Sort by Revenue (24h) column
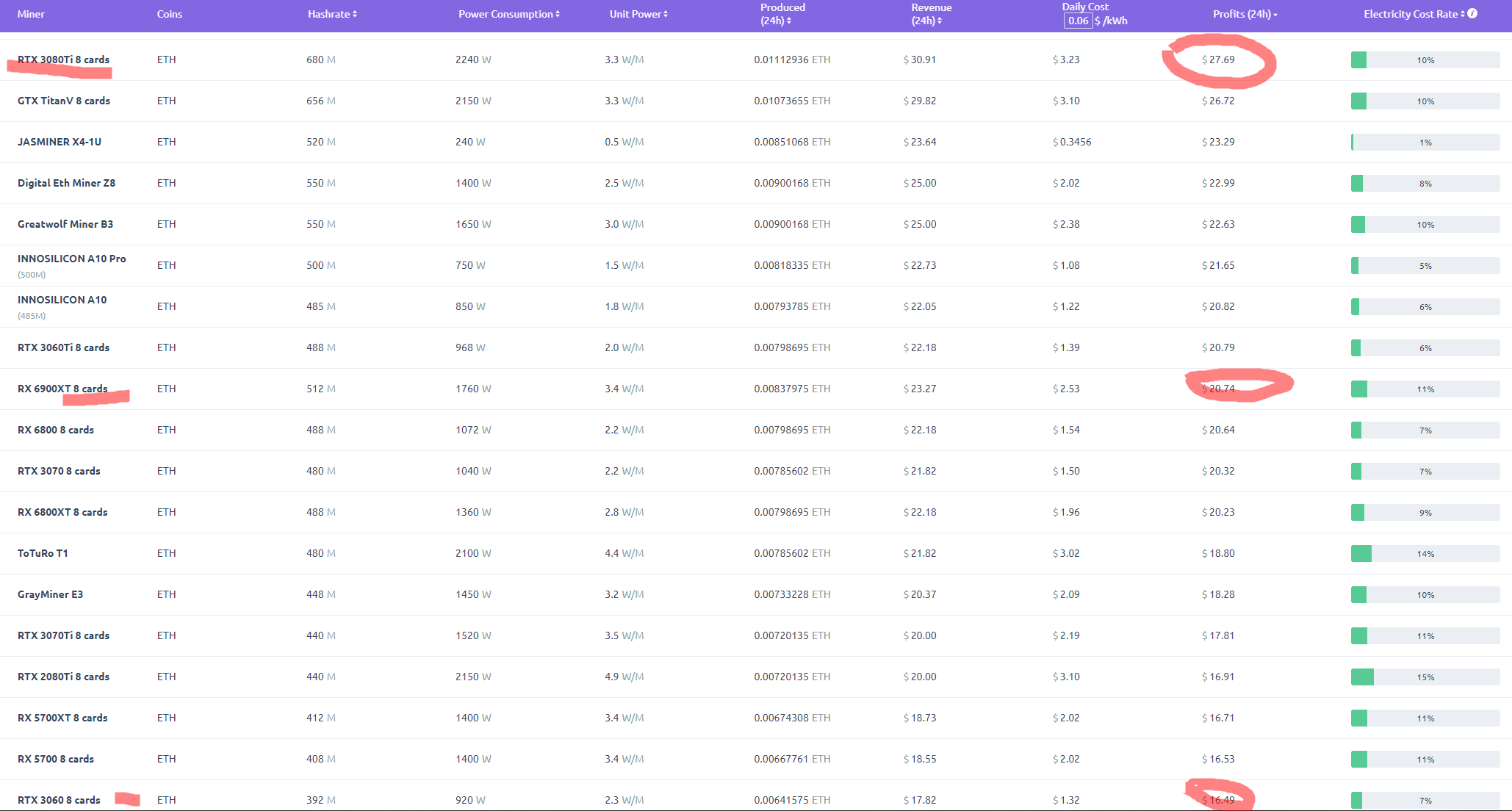The width and height of the screenshot is (1512, 811). pyautogui.click(x=930, y=14)
